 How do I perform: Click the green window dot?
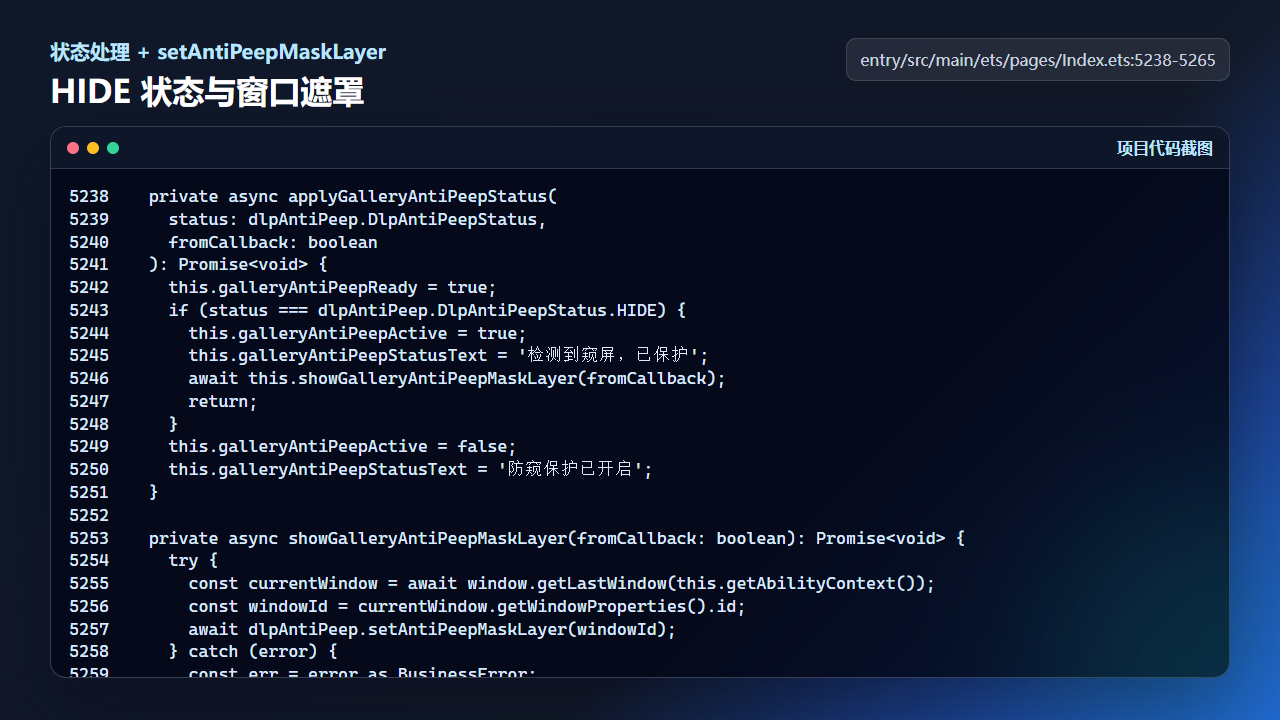click(113, 148)
